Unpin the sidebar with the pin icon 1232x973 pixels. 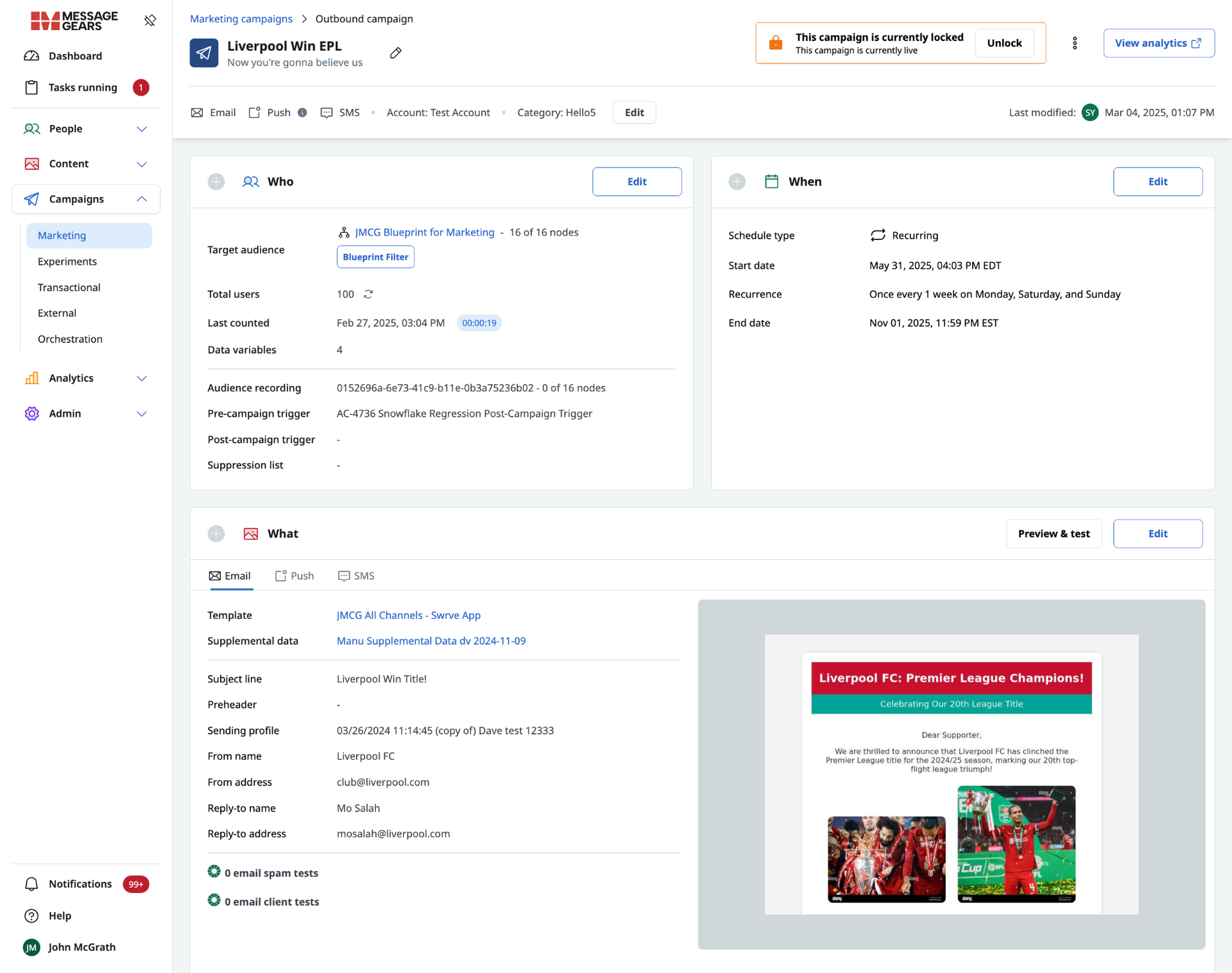(150, 21)
